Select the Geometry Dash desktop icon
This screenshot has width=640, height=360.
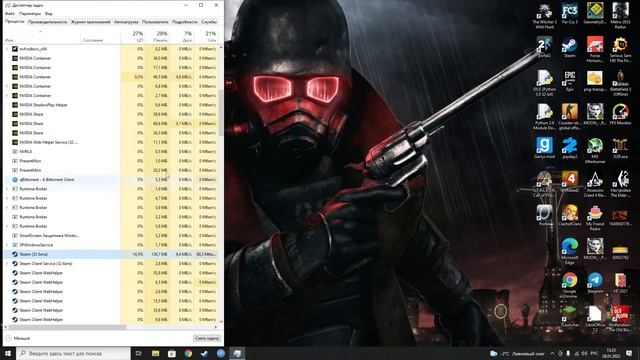pyautogui.click(x=595, y=13)
